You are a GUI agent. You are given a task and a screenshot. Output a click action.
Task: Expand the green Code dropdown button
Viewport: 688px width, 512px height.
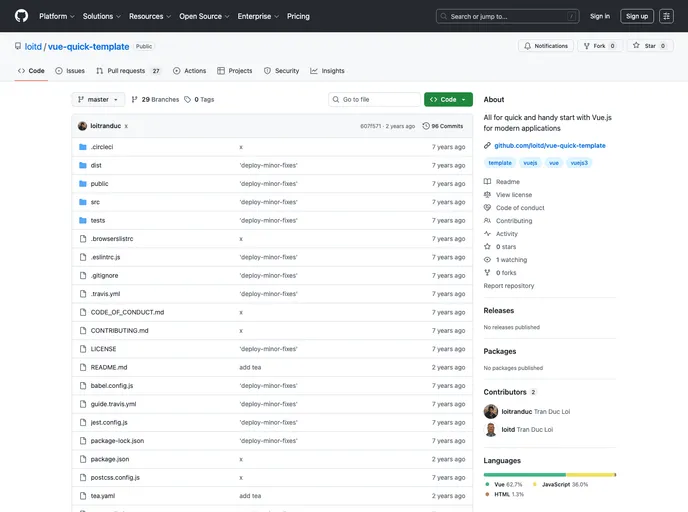click(x=448, y=100)
